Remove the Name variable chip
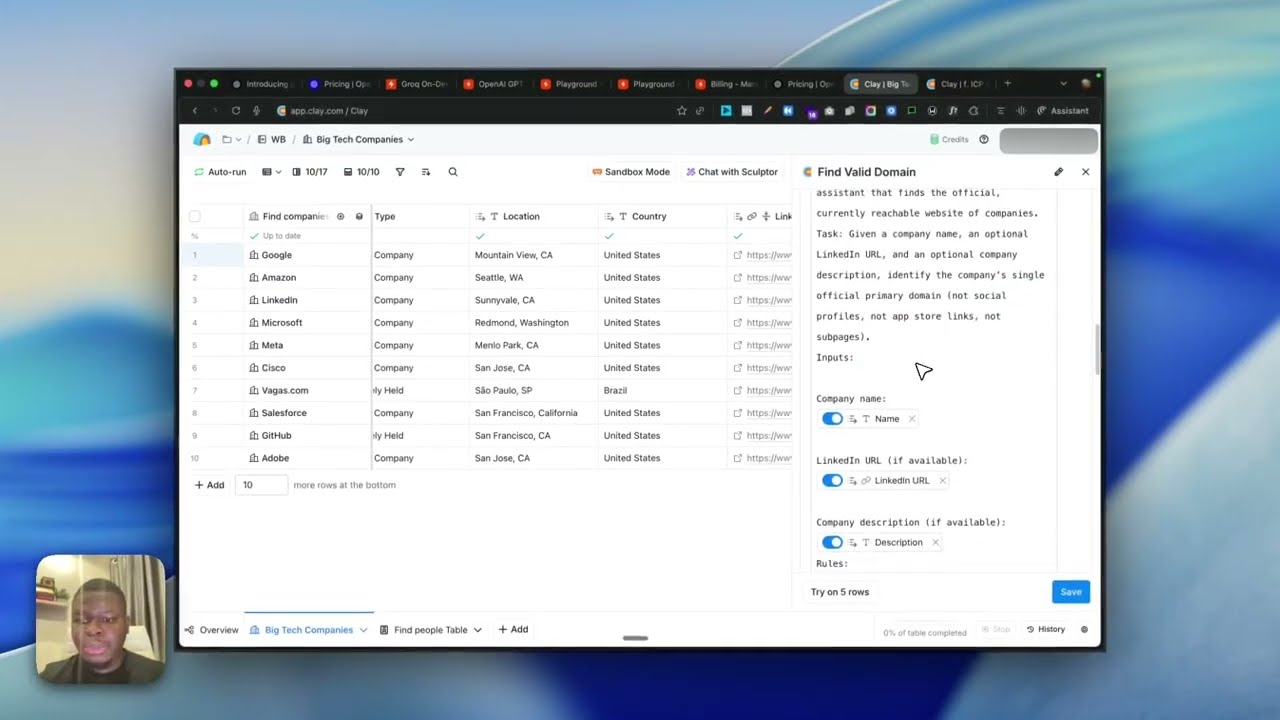This screenshot has height=720, width=1280. (x=912, y=419)
